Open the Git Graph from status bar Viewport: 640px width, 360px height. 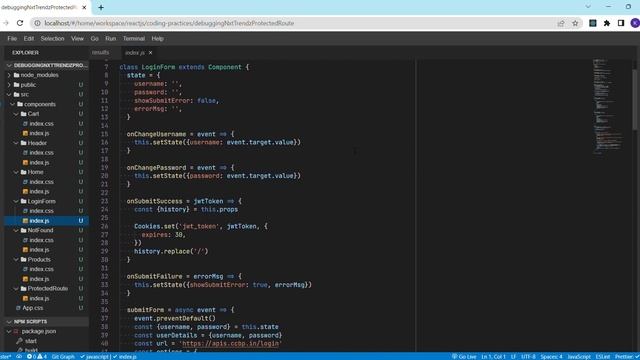click(x=63, y=357)
